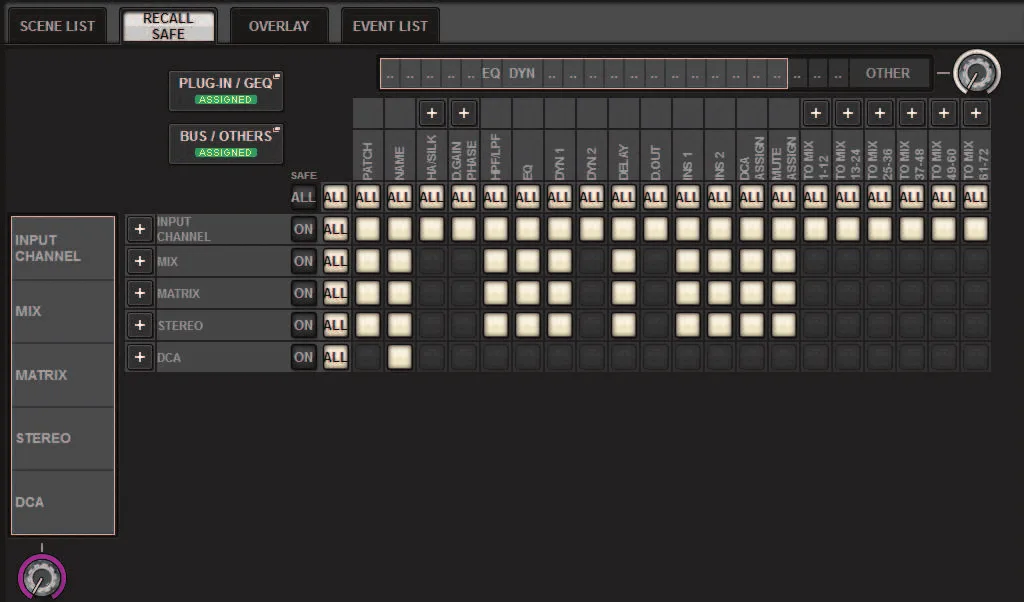Select ALL parameters for the MIX row
Screen dimensions: 1024x602
[336, 261]
